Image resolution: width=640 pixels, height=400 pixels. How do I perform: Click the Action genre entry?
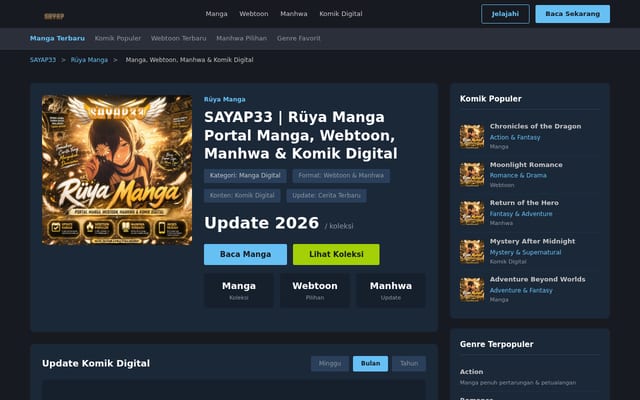coord(530,377)
